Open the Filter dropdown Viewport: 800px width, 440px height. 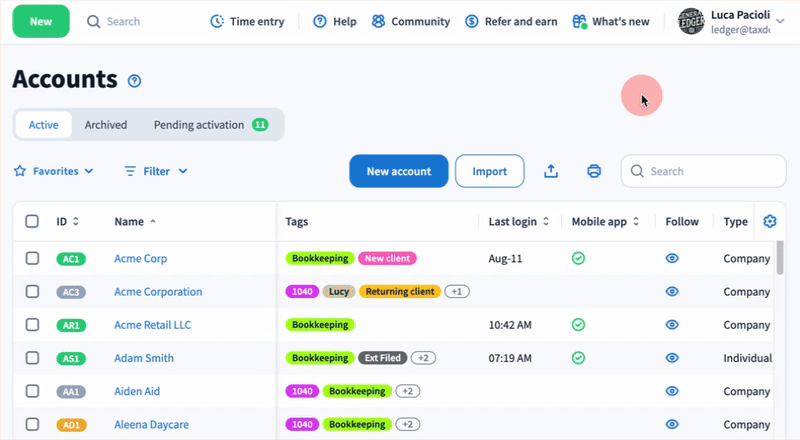(x=156, y=171)
